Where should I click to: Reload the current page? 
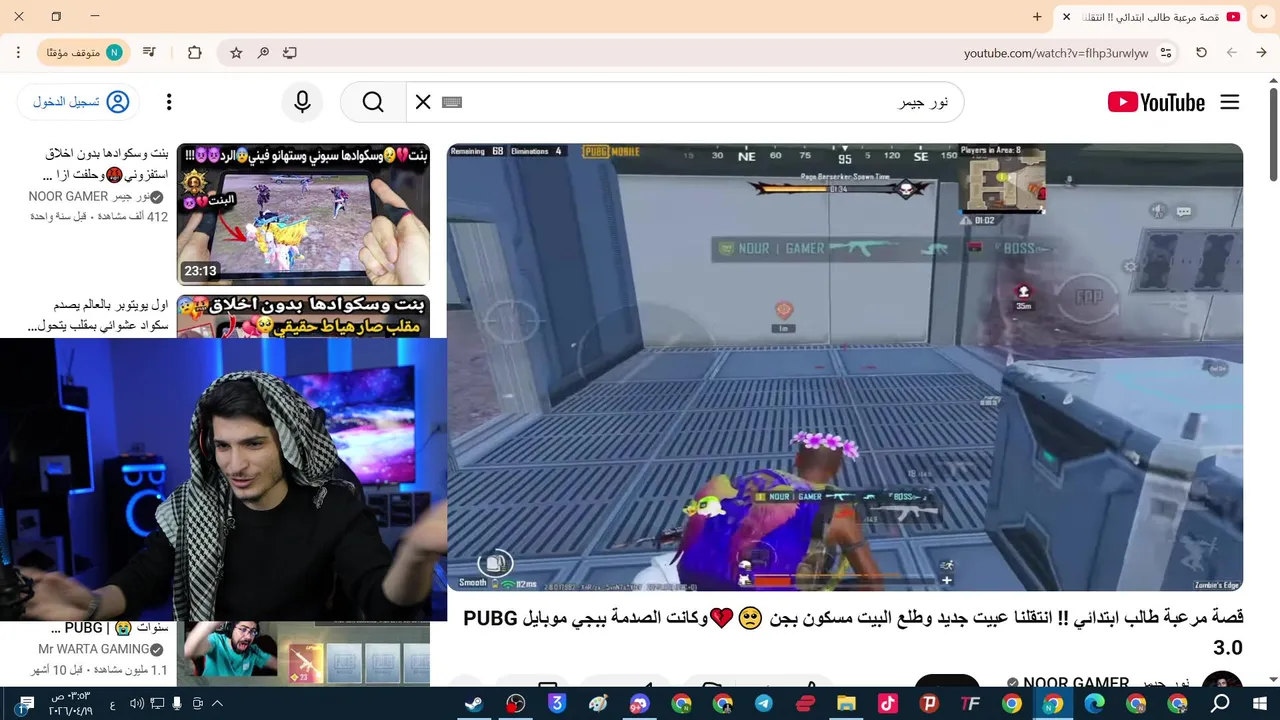tap(1201, 53)
